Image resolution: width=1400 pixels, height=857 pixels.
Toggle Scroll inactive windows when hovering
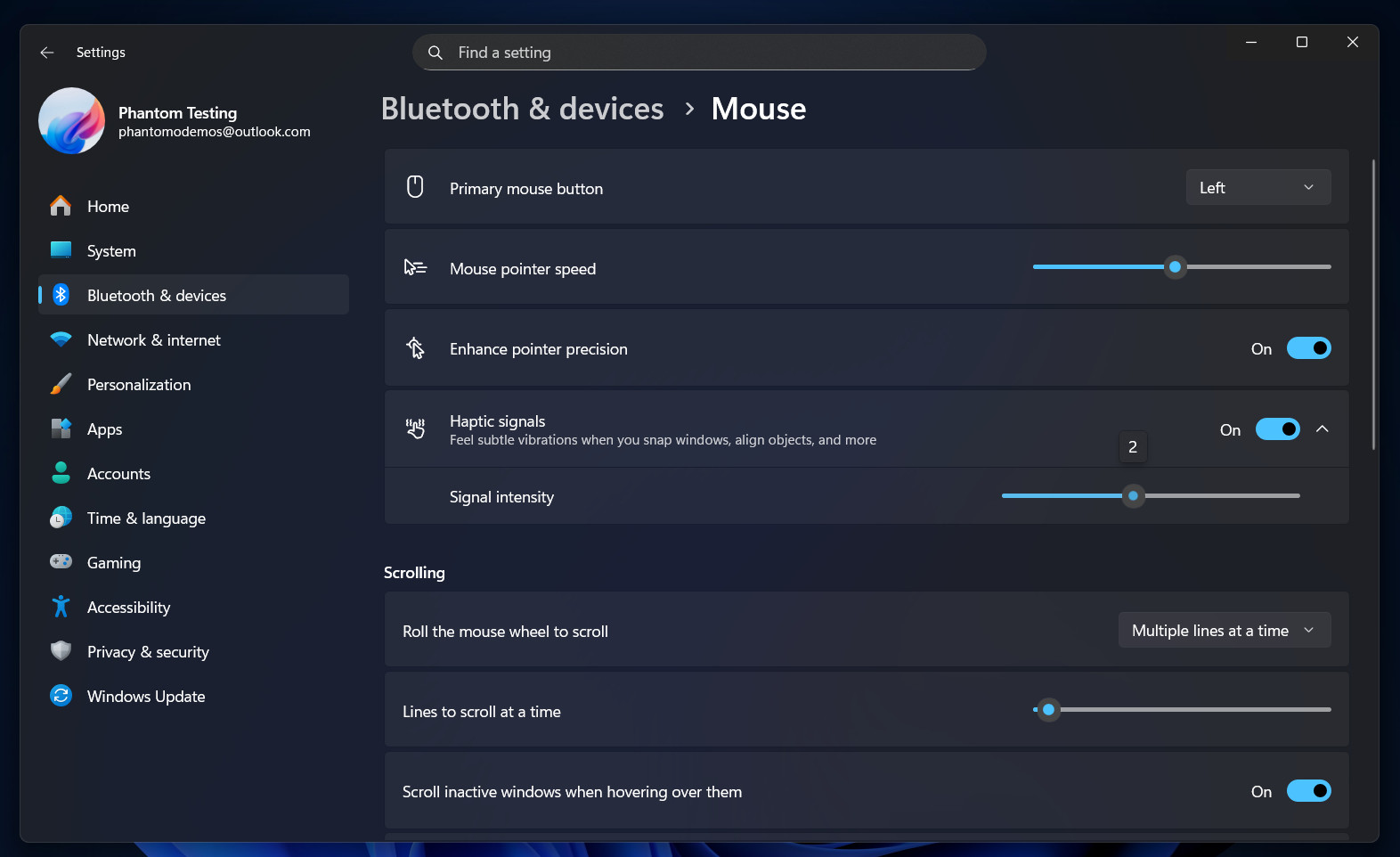click(x=1308, y=791)
